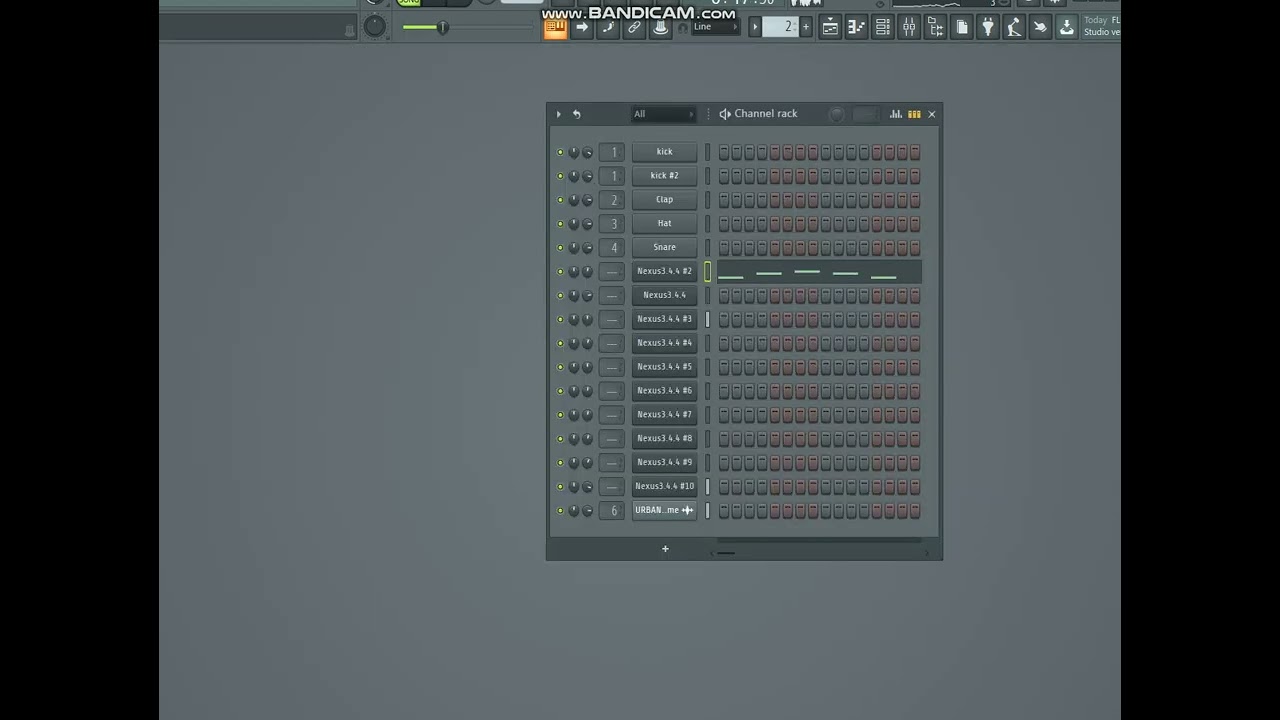Viewport: 1280px width, 720px height.
Task: Click the project picker page icon
Action: pyautogui.click(x=961, y=28)
